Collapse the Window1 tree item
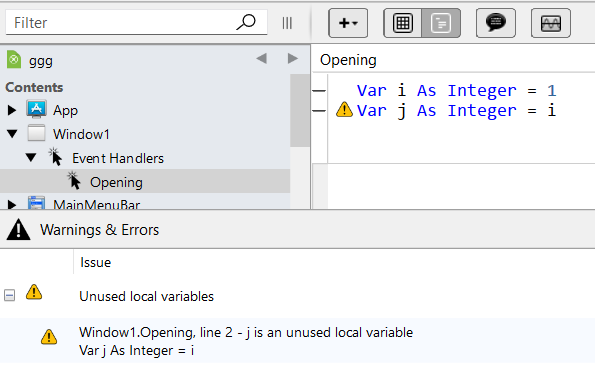Image resolution: width=595 pixels, height=385 pixels. 12,134
